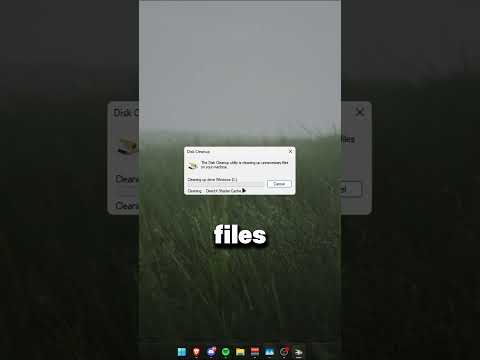480x360 pixels.
Task: Close the Disk Cleanup dialog
Action: (290, 151)
